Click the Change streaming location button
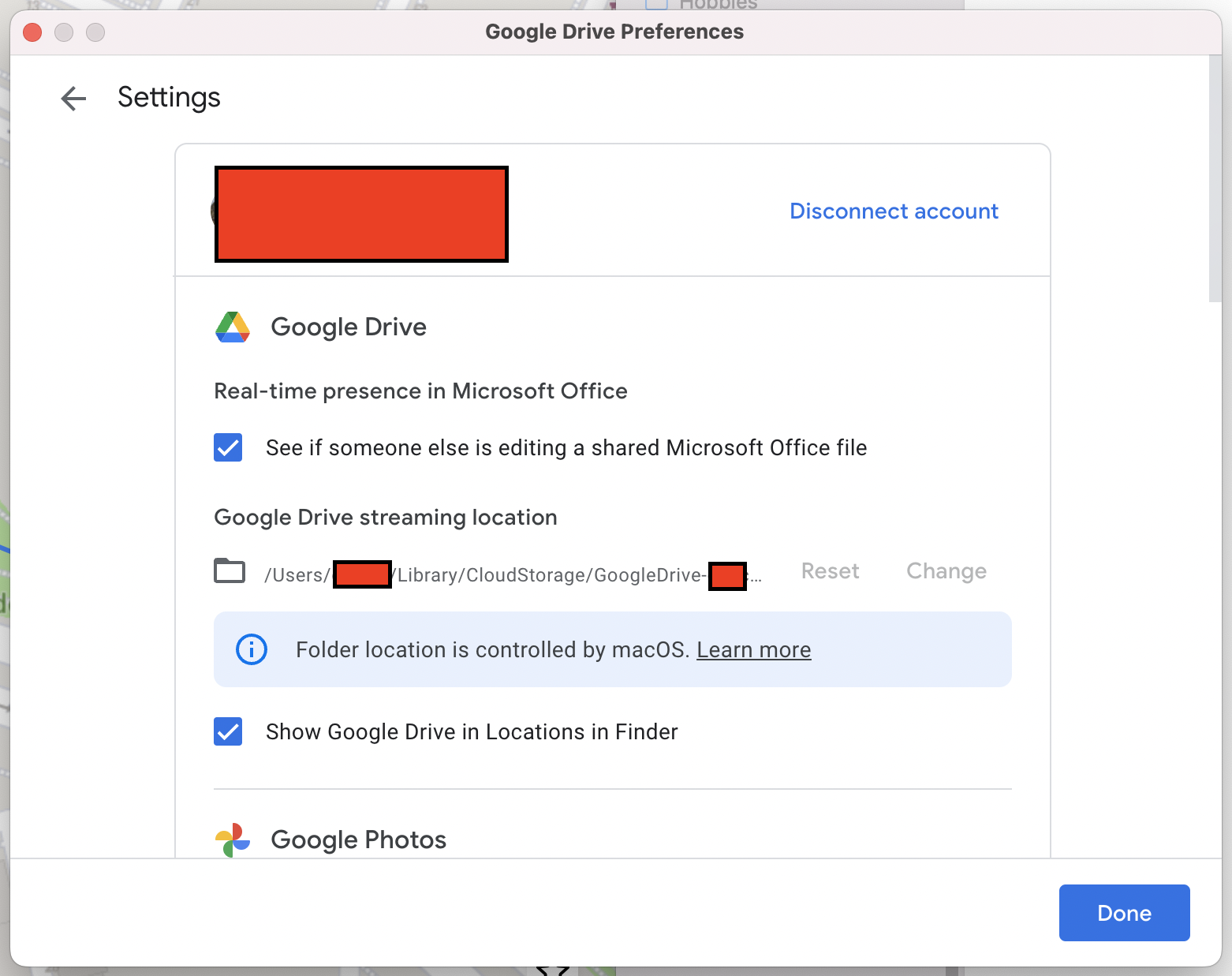The height and width of the screenshot is (976, 1232). (946, 570)
